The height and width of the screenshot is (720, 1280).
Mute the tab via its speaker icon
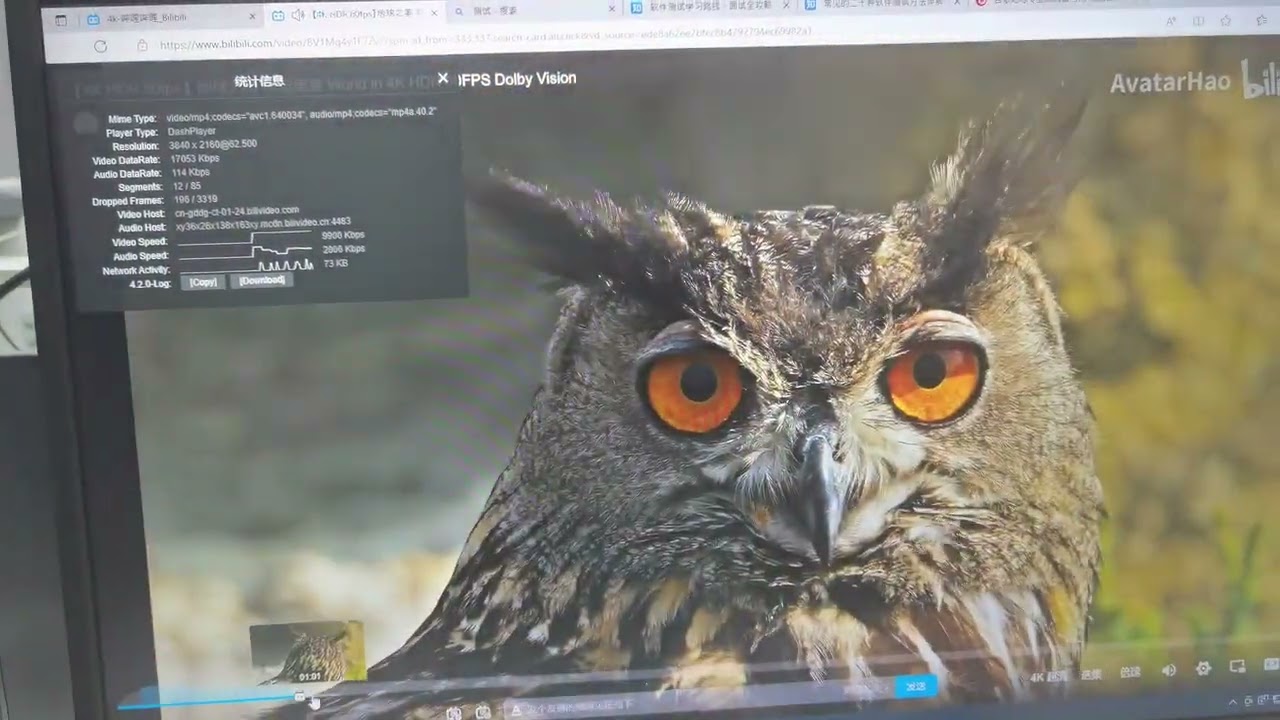(298, 16)
